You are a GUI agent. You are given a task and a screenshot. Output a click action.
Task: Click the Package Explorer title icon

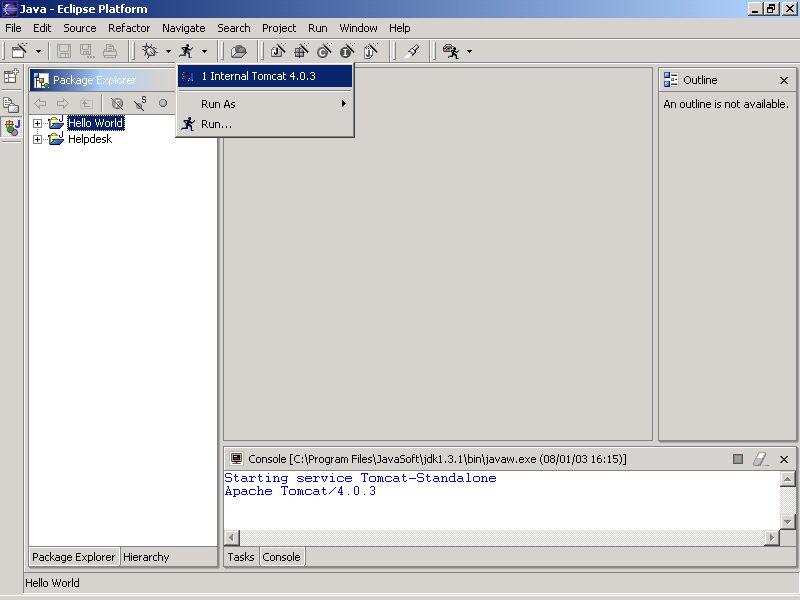pyautogui.click(x=41, y=80)
